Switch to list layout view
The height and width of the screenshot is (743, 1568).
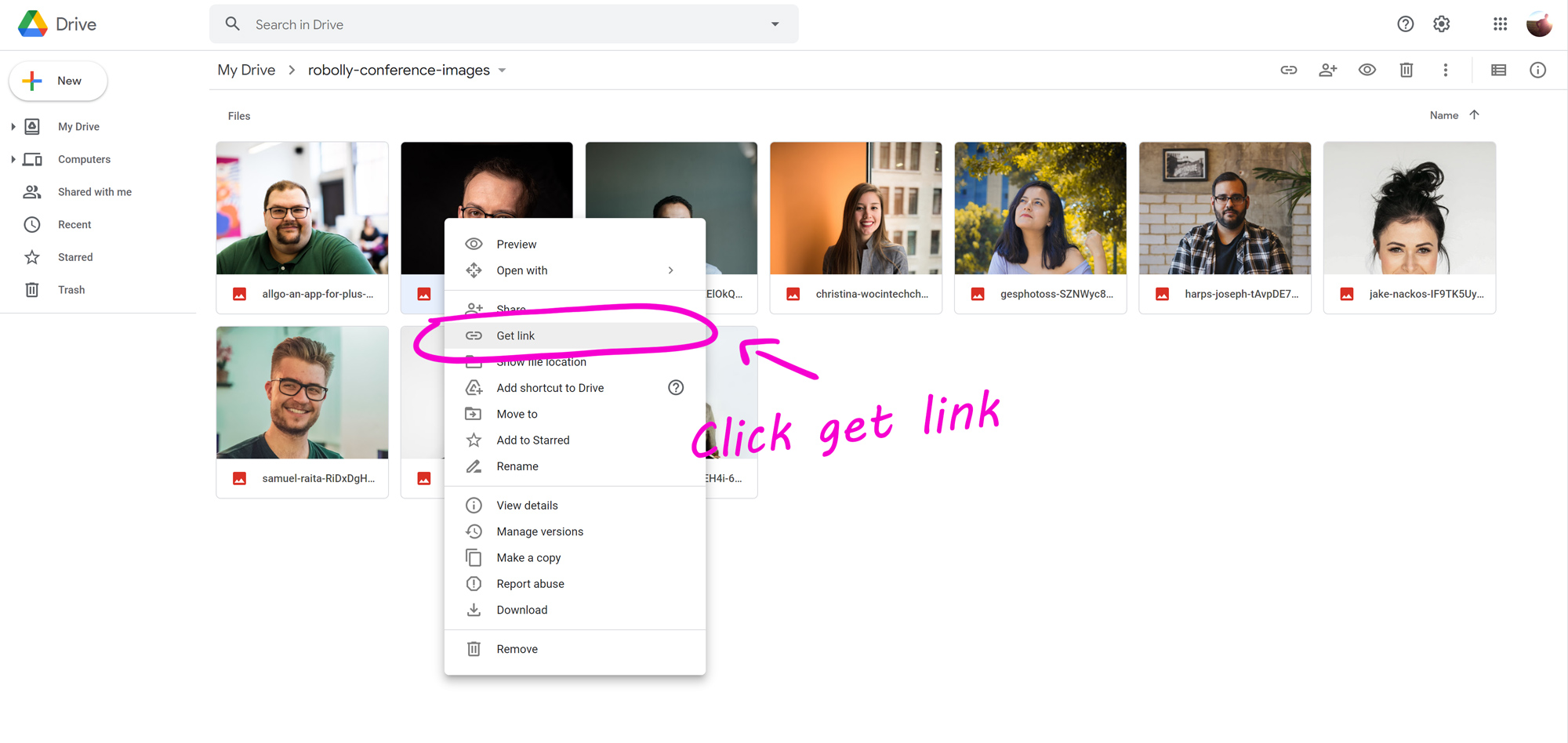coord(1498,71)
